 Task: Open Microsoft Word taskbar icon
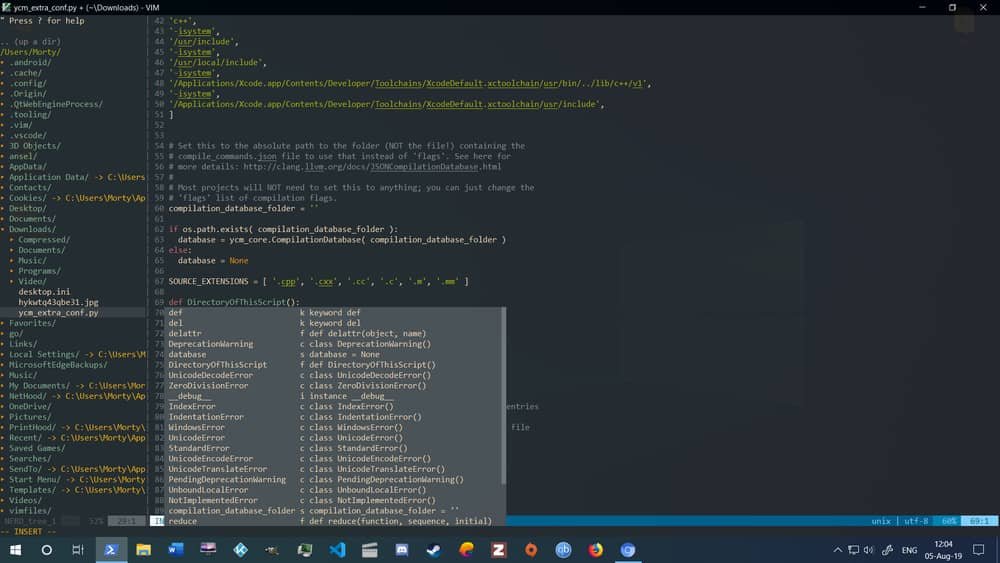coord(176,550)
